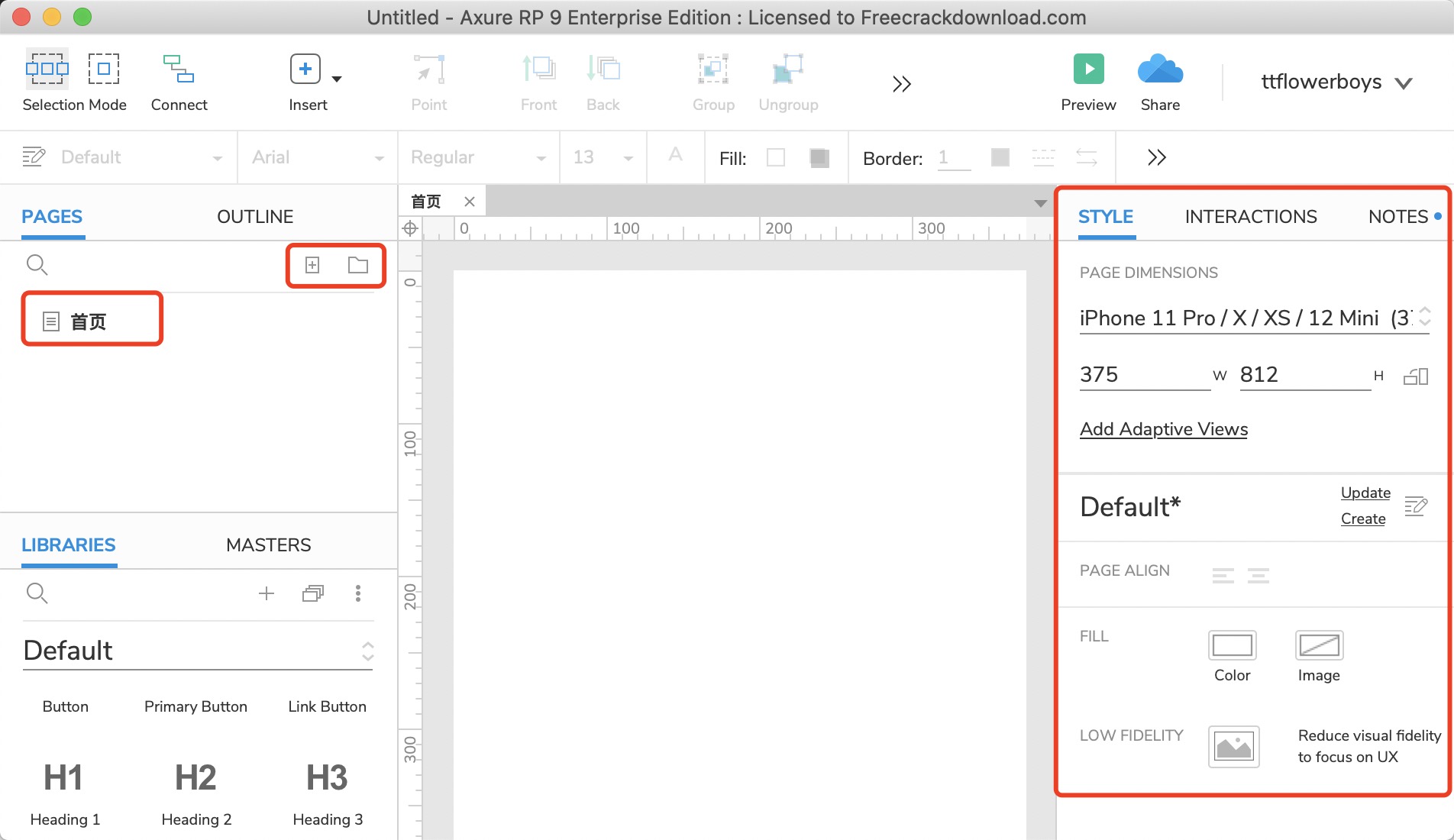This screenshot has width=1454, height=840.
Task: Switch to the INTERACTIONS tab
Action: [x=1251, y=217]
